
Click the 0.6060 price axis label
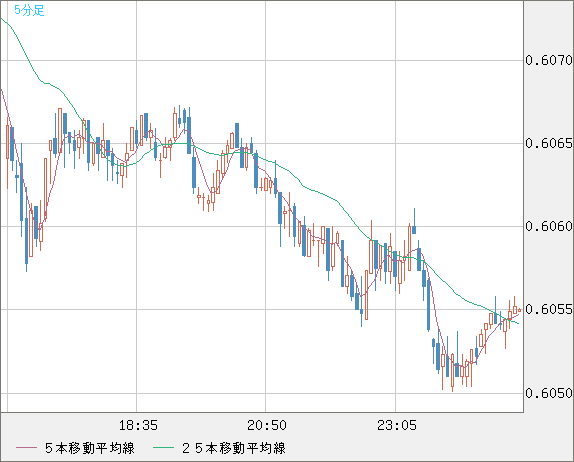click(549, 226)
